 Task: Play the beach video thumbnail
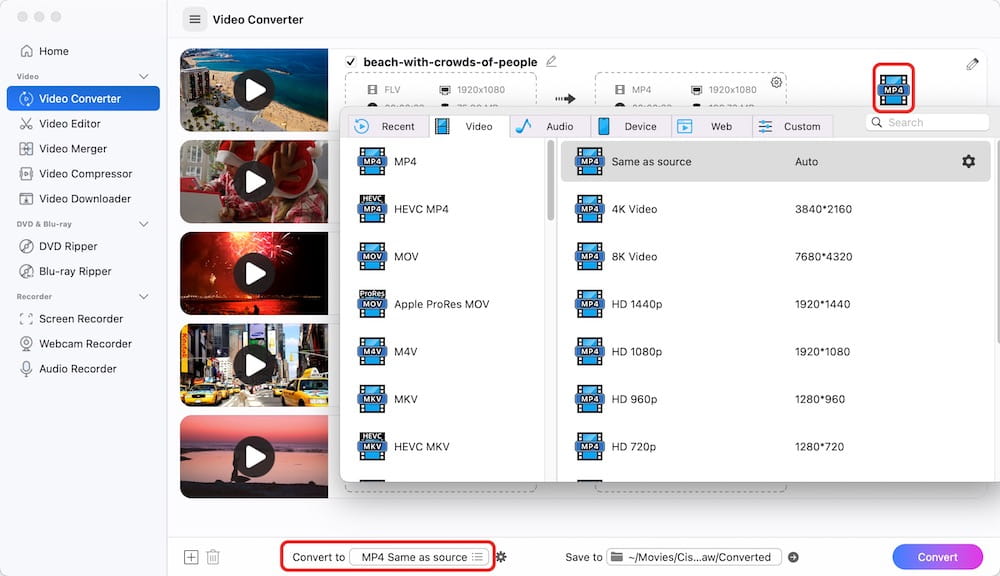click(254, 90)
